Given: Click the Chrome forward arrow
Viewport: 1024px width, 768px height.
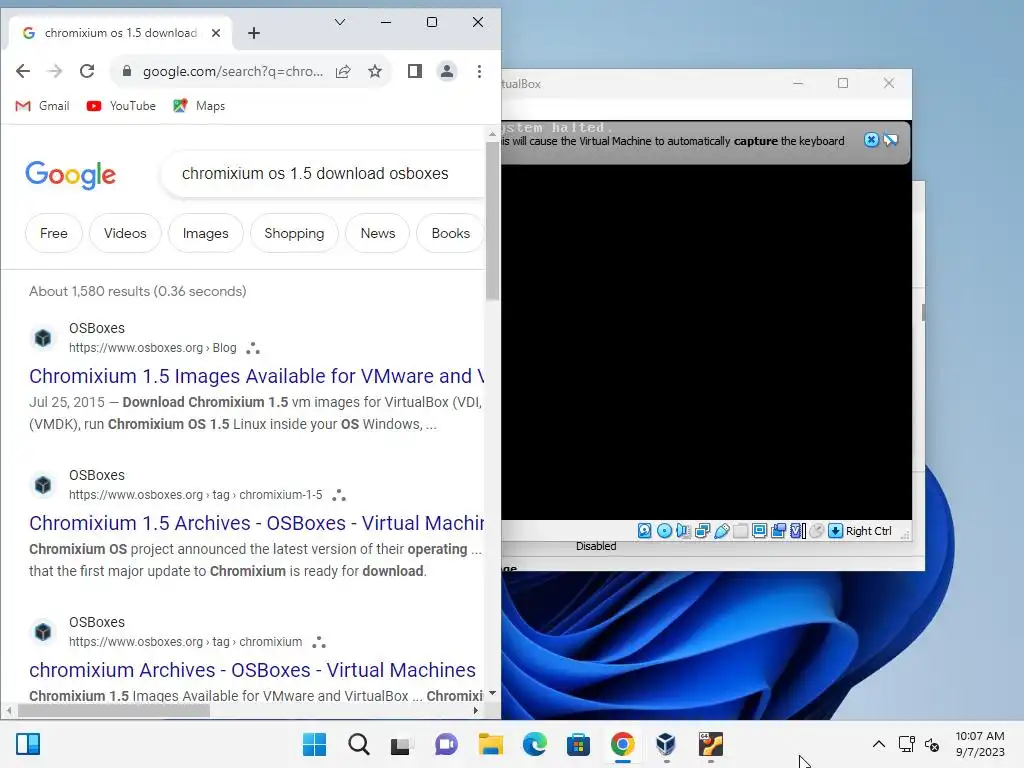Looking at the screenshot, I should (x=55, y=71).
